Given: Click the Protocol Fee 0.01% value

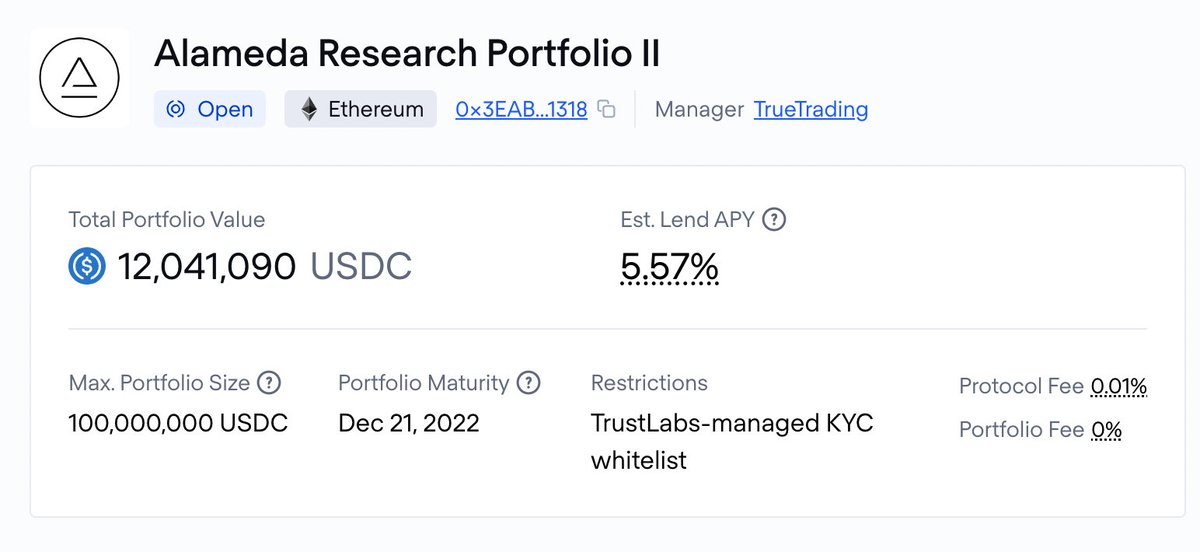Looking at the screenshot, I should (1119, 386).
